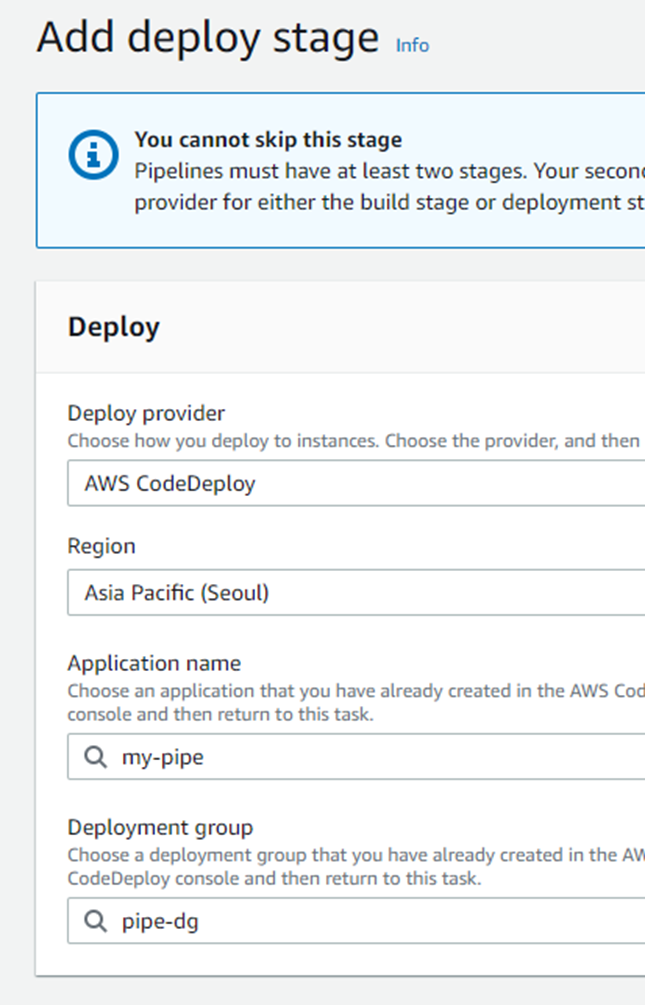Select the 'Deployment group' label

point(160,827)
